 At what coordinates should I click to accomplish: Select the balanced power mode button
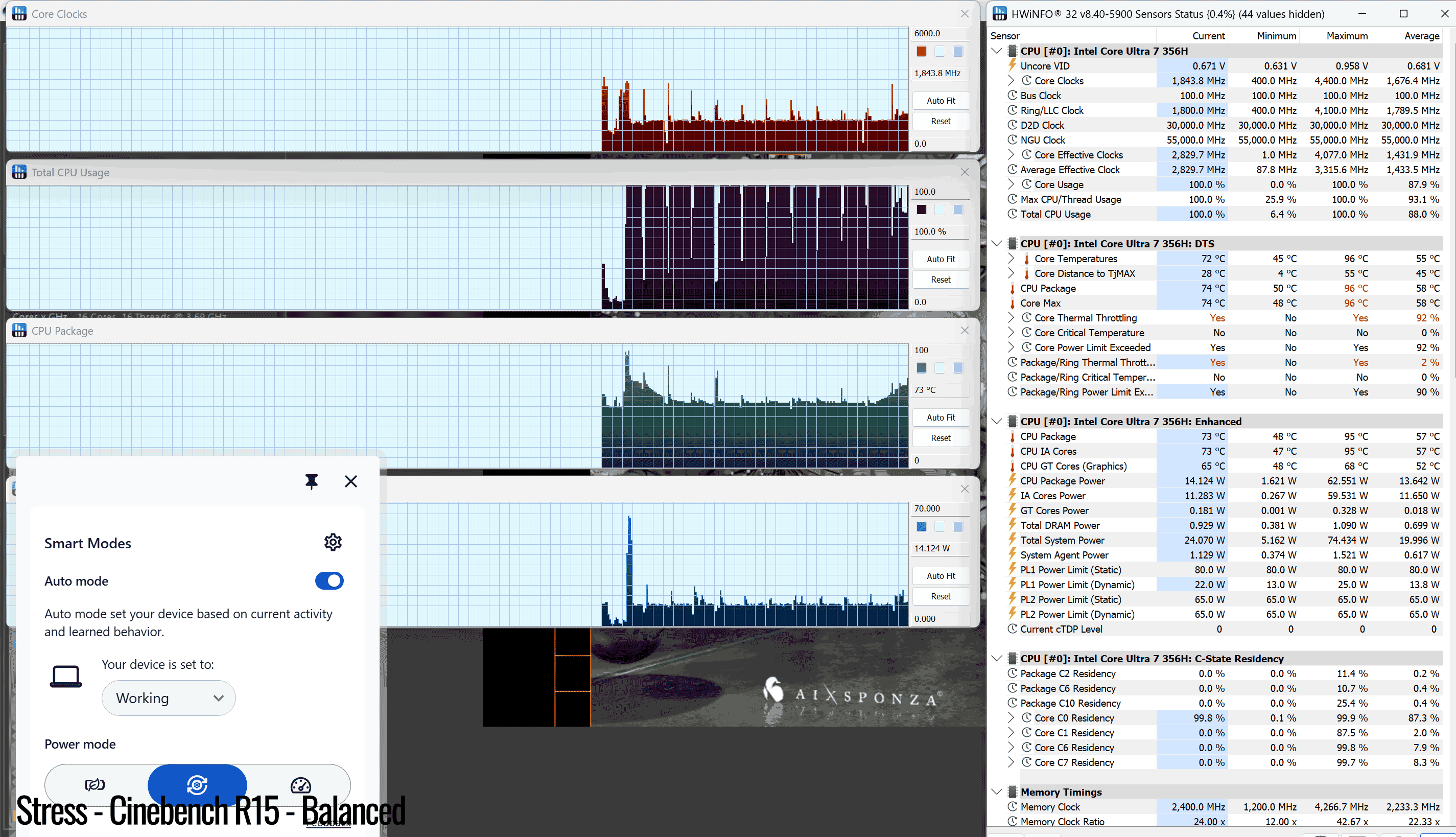tap(197, 785)
